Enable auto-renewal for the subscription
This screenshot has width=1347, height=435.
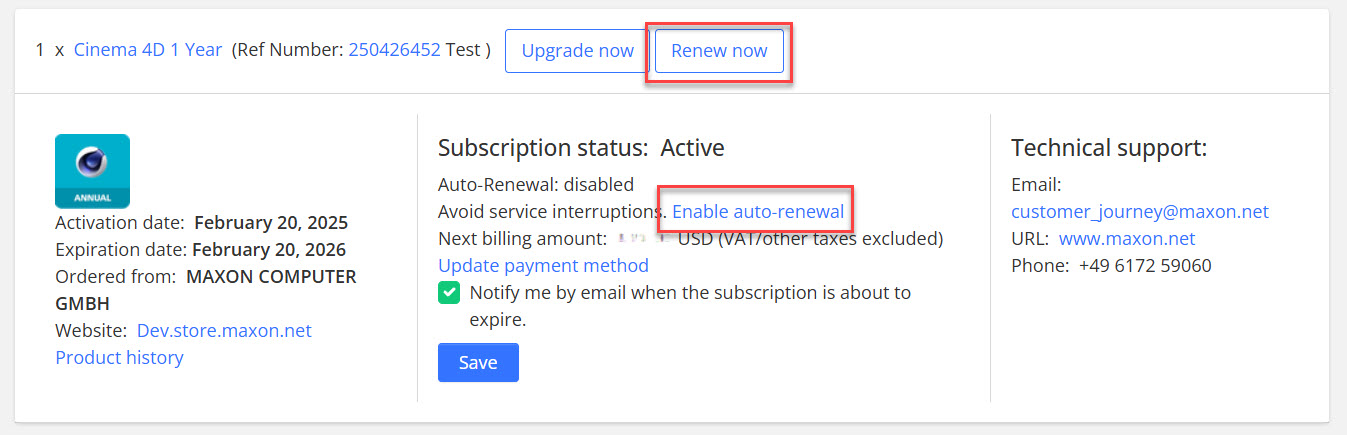tap(758, 212)
